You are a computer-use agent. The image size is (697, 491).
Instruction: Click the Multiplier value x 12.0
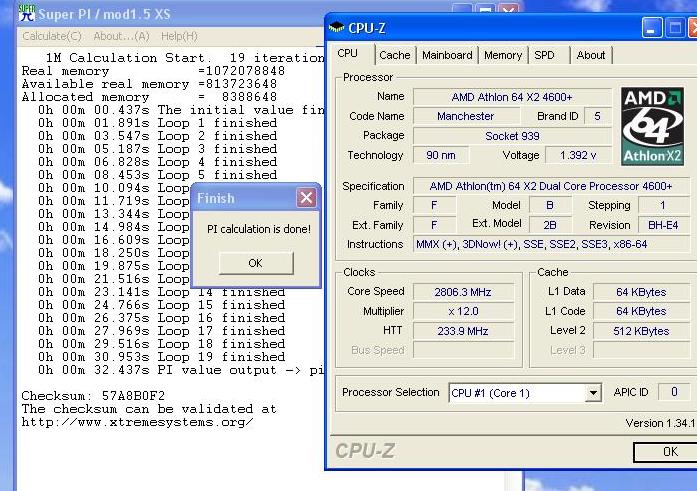pos(463,311)
